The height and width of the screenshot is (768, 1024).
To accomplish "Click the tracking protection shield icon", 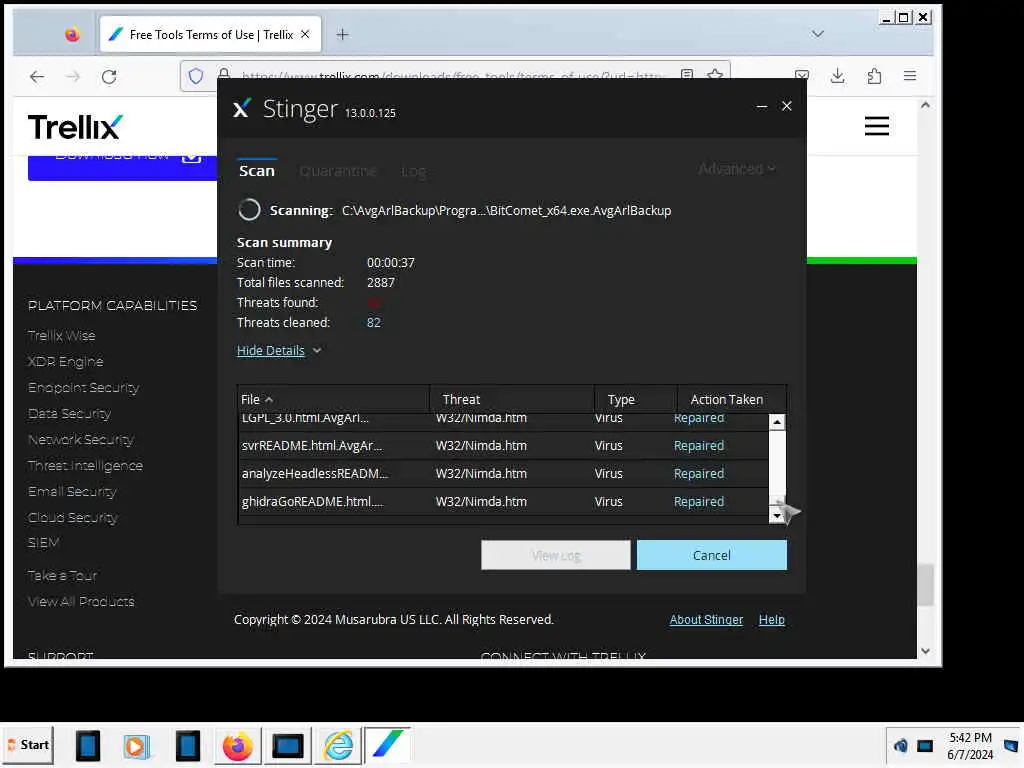I will point(196,76).
